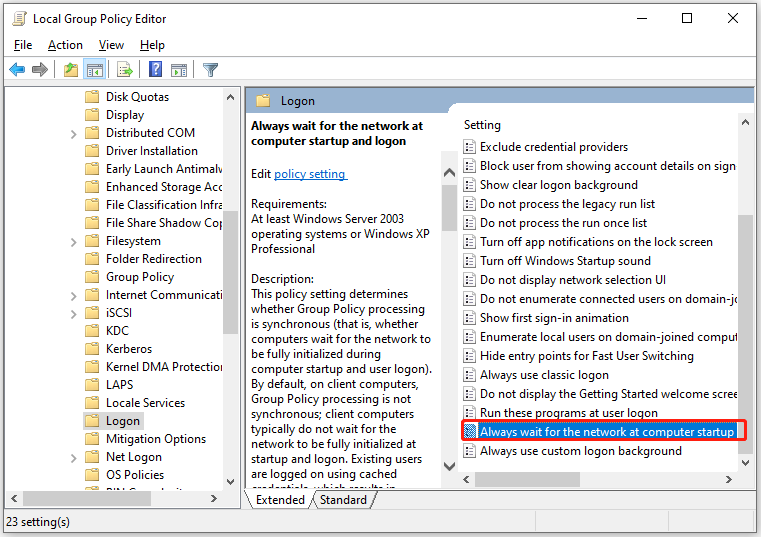Select Do not process the legacy run list
The image size is (761, 537).
[x=567, y=204]
